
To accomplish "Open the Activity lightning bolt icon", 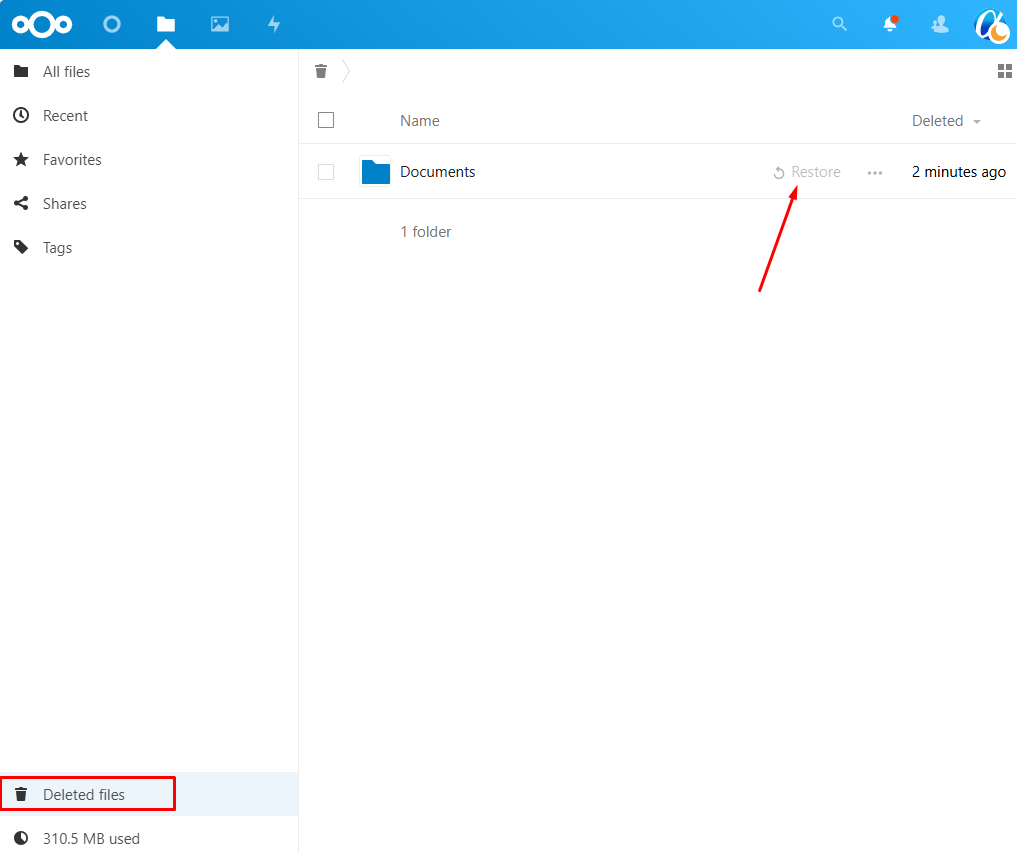I will click(x=274, y=24).
